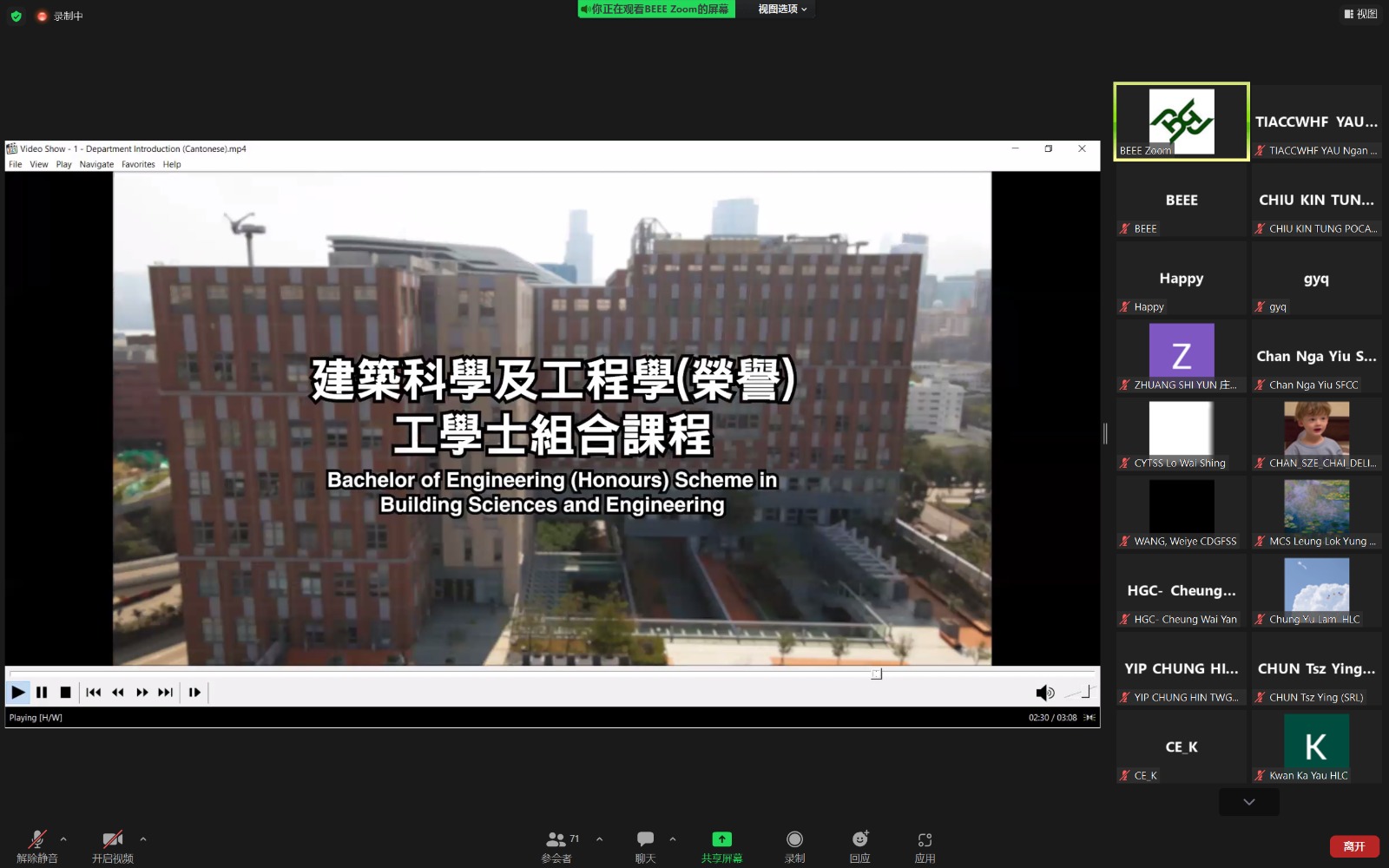Fast forward the video playback

coord(142,692)
